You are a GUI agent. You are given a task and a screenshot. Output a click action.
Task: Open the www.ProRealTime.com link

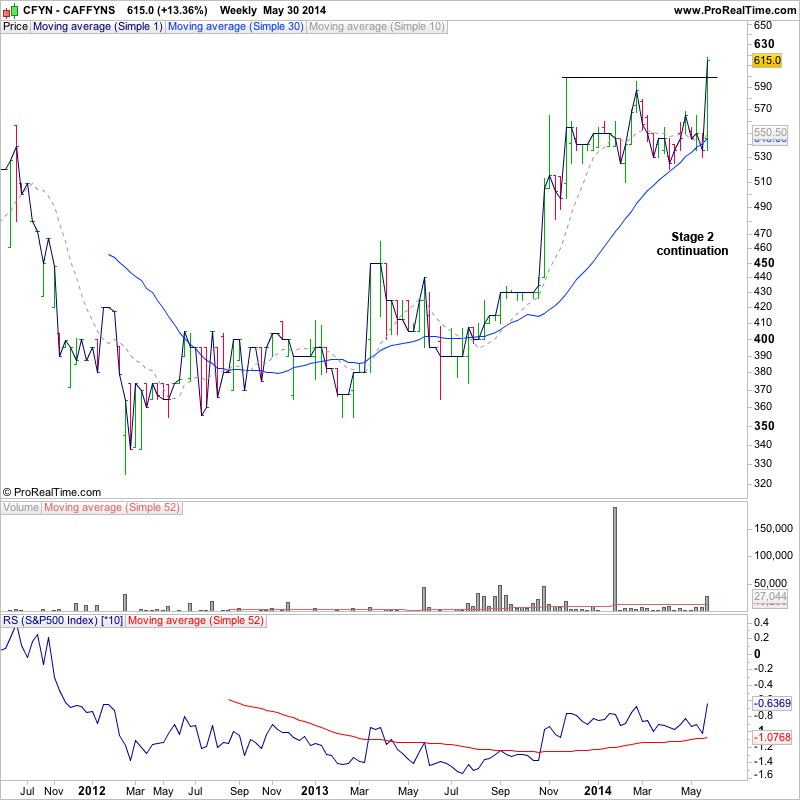click(735, 10)
